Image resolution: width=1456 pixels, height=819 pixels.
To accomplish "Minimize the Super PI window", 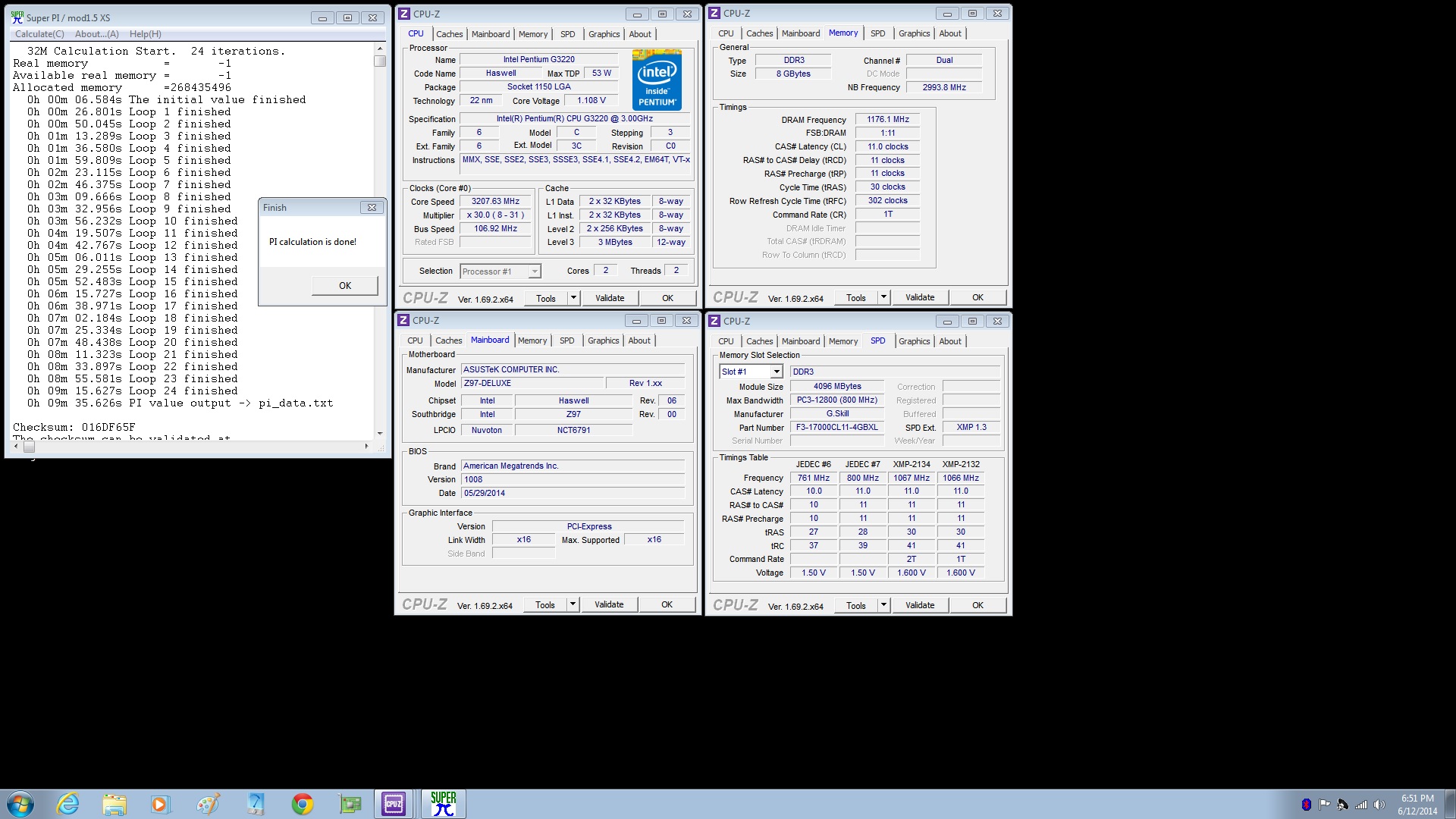I will 322,17.
